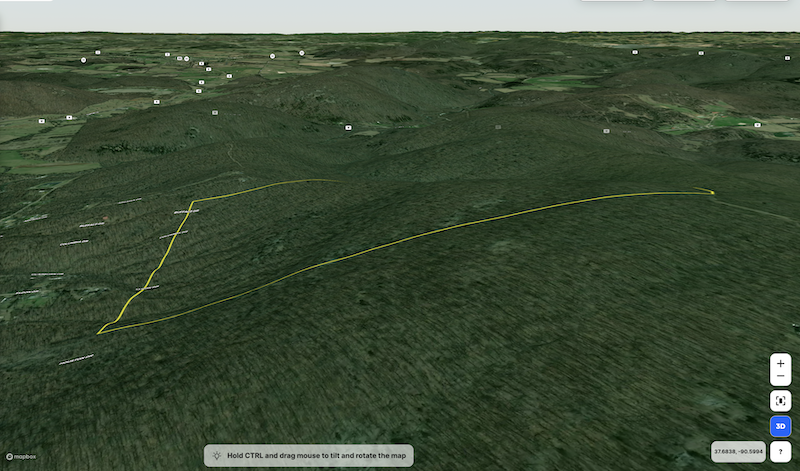800x471 pixels.
Task: Click the yellow route's sharp bottom-left corner
Action: pos(99,332)
